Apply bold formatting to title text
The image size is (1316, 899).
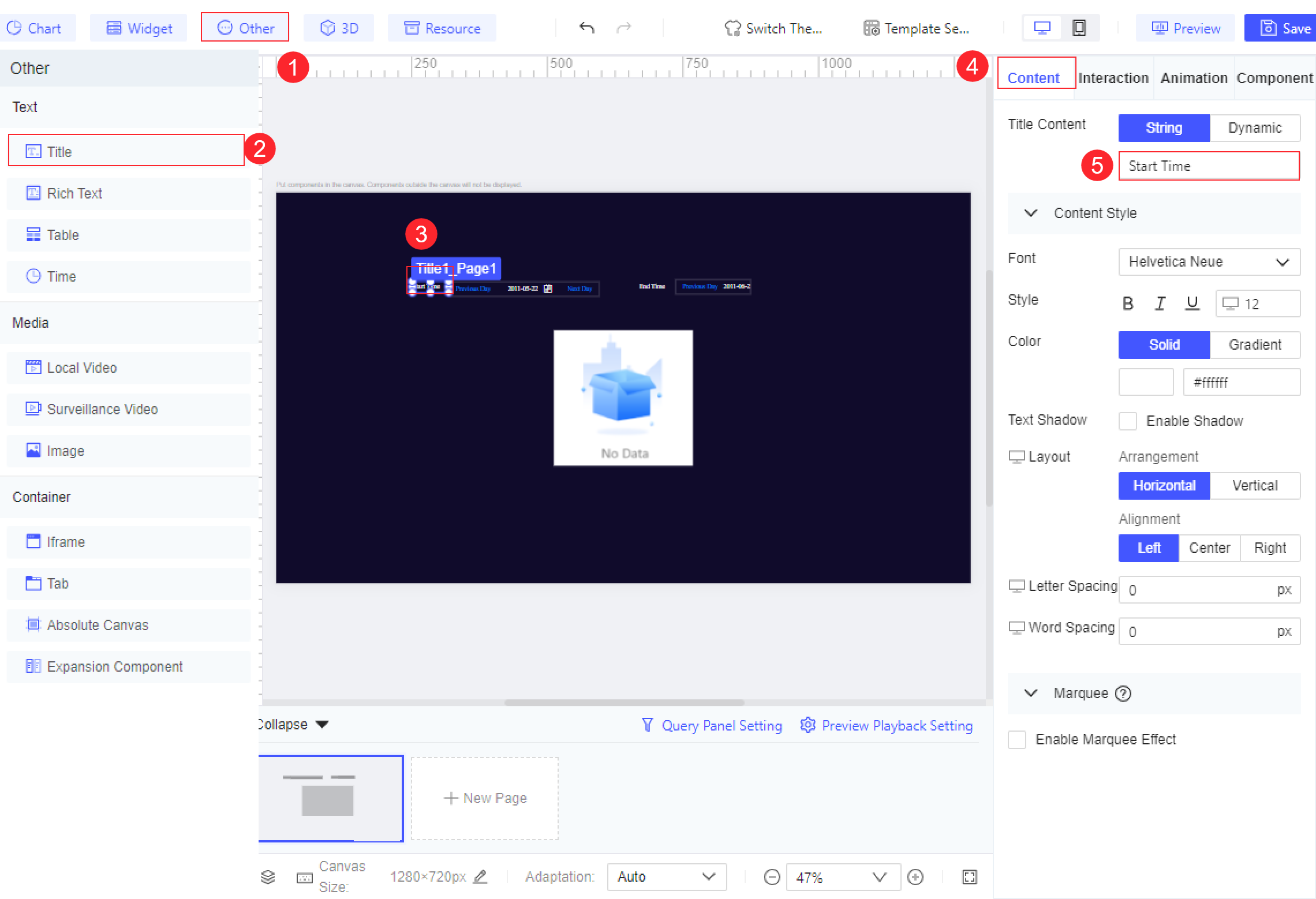[1128, 303]
